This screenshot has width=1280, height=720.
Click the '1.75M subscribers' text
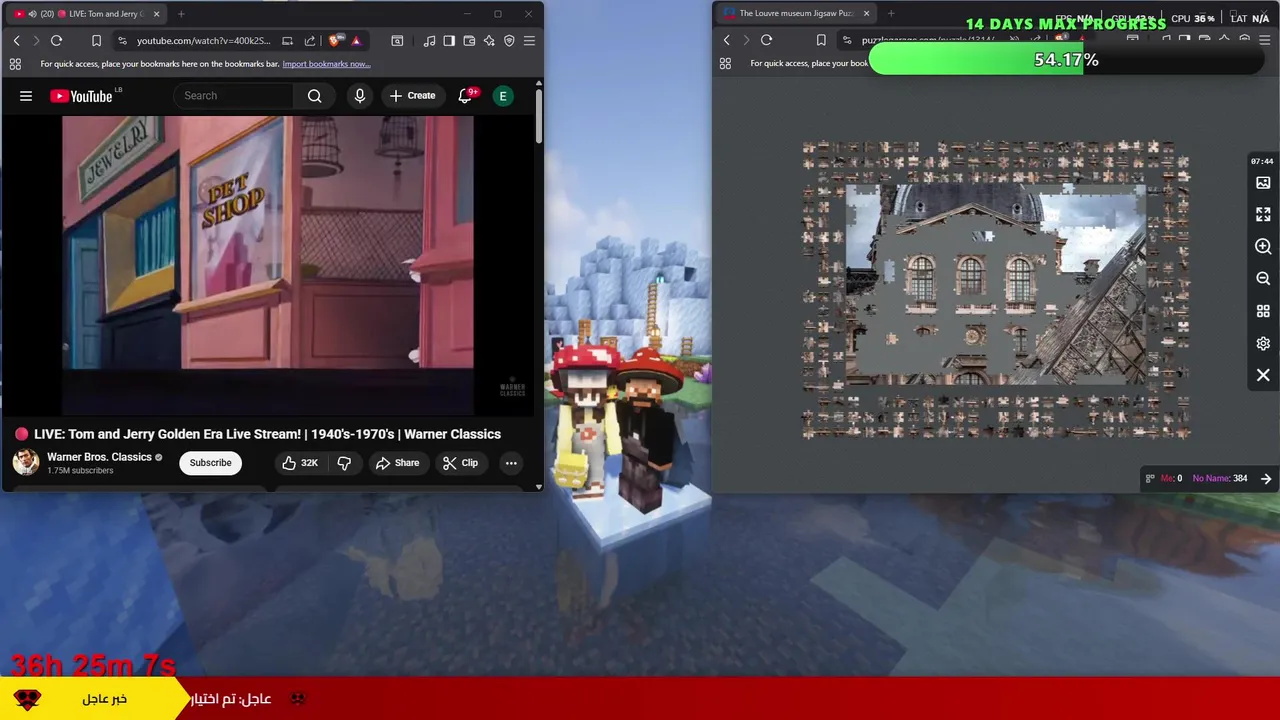click(80, 471)
